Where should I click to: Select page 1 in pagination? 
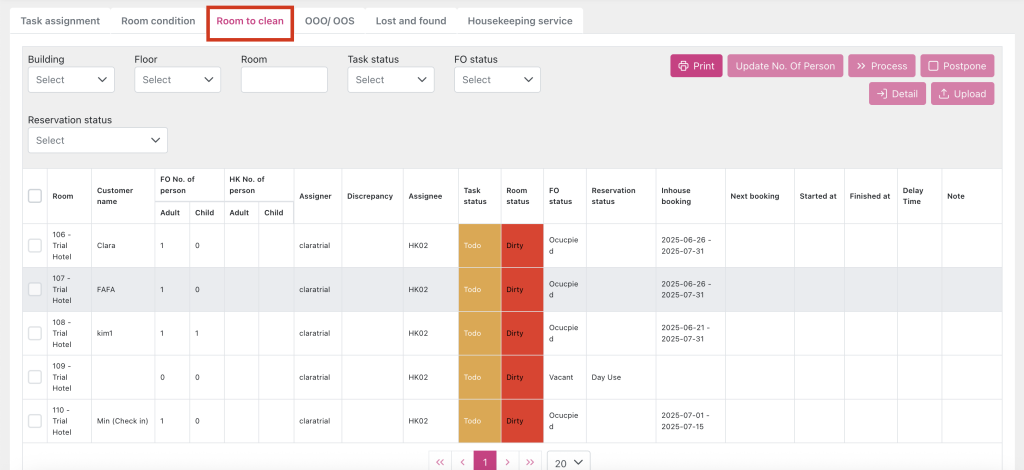(484, 462)
